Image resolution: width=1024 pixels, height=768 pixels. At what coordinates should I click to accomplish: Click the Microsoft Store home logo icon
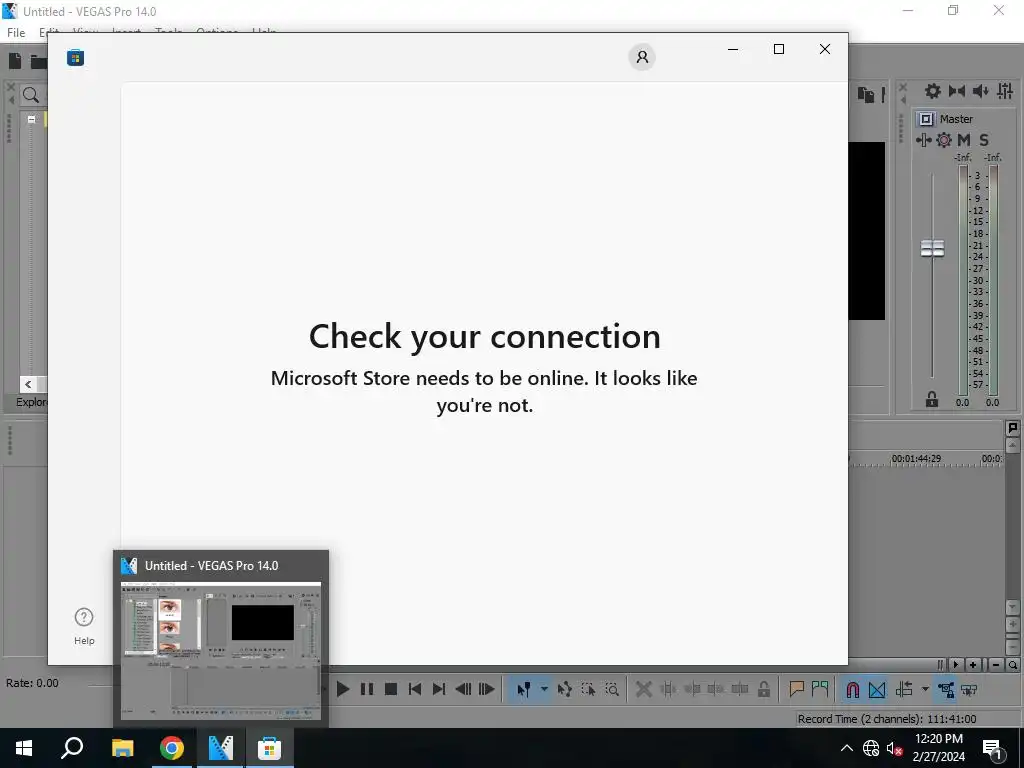pos(75,57)
